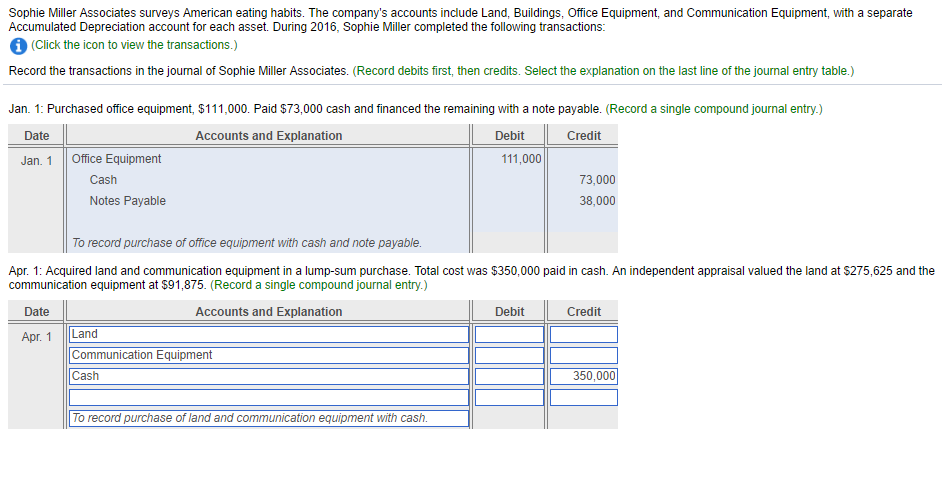Select the Communication Equipment account field
The width and height of the screenshot is (942, 497).
click(x=269, y=355)
